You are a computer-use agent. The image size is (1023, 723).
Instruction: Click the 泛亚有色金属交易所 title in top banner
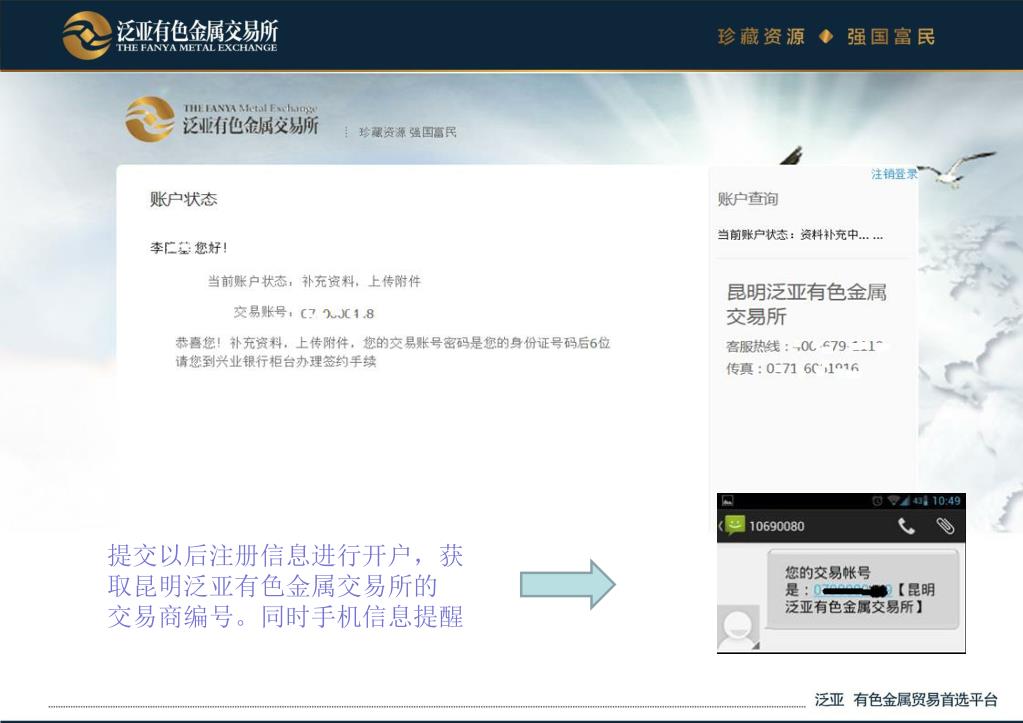197,31
